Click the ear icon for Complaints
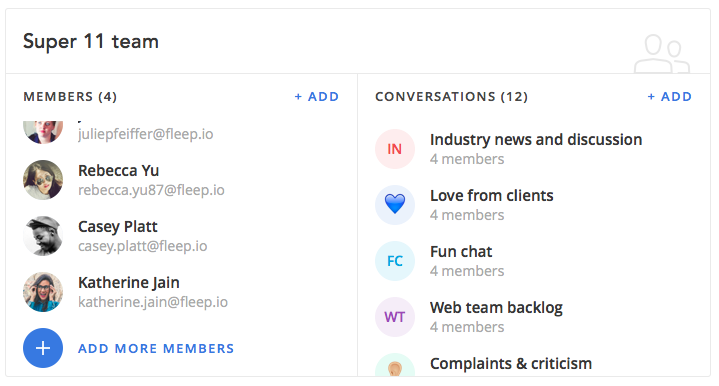719x386 pixels. click(395, 365)
